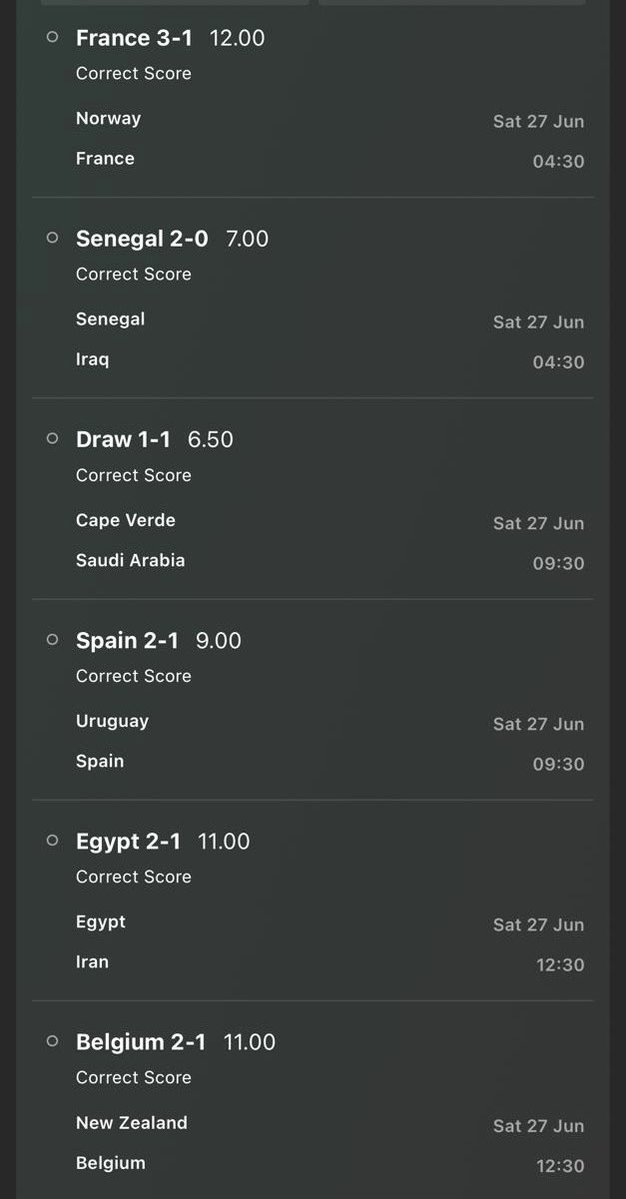
Task: Select the circle marker beside France 3-1
Action: tap(52, 37)
